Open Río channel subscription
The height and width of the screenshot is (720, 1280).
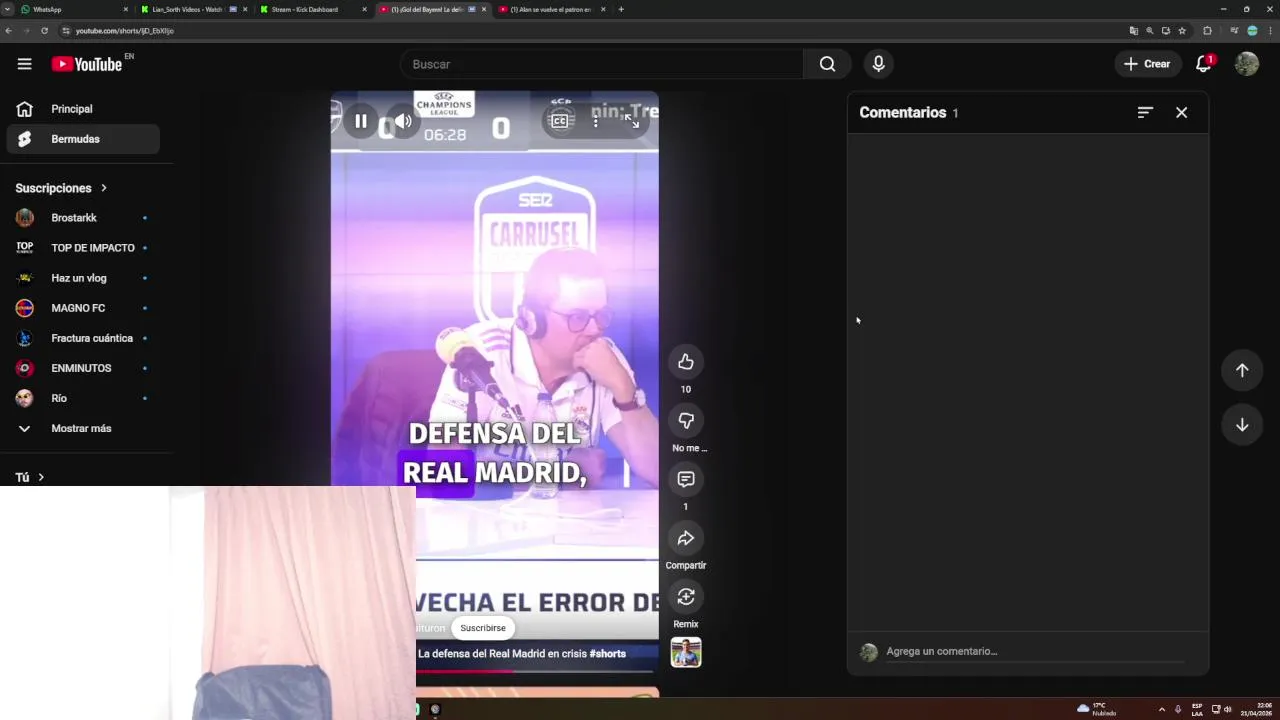tap(83, 398)
